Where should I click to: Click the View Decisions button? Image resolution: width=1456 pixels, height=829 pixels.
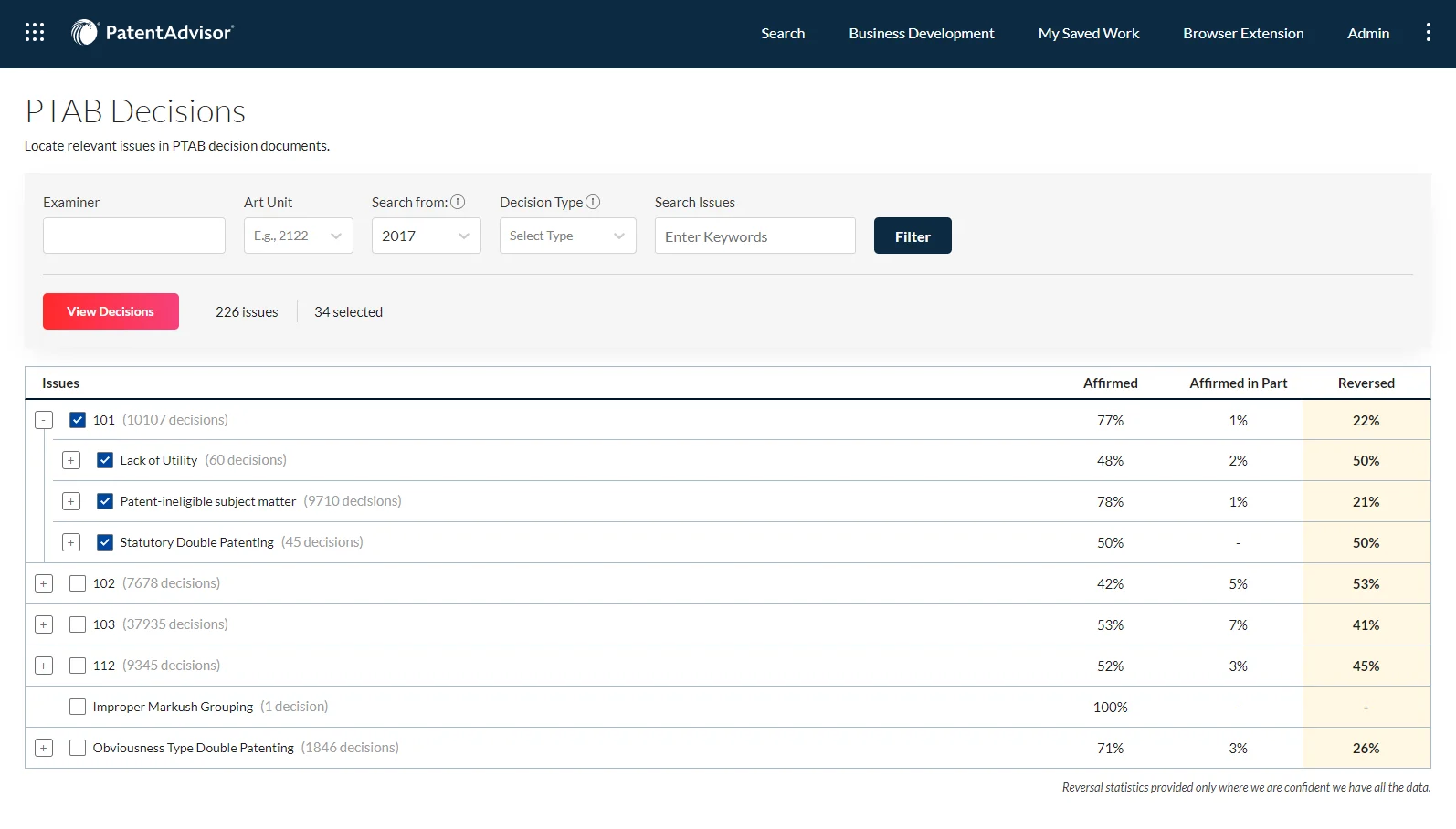click(x=111, y=311)
